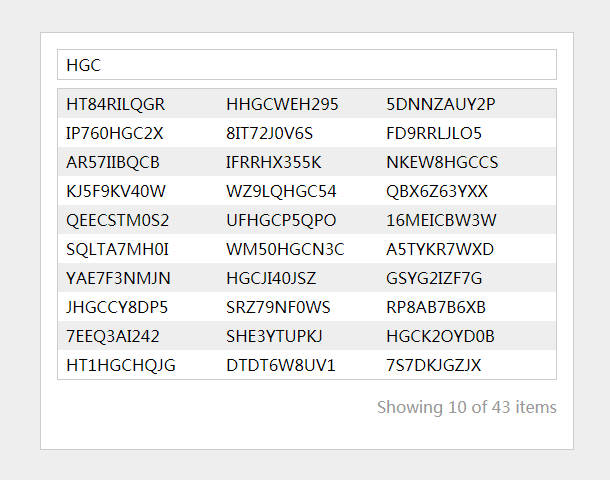
Task: Select the HHGCWEH295 cell
Action: pyautogui.click(x=282, y=104)
